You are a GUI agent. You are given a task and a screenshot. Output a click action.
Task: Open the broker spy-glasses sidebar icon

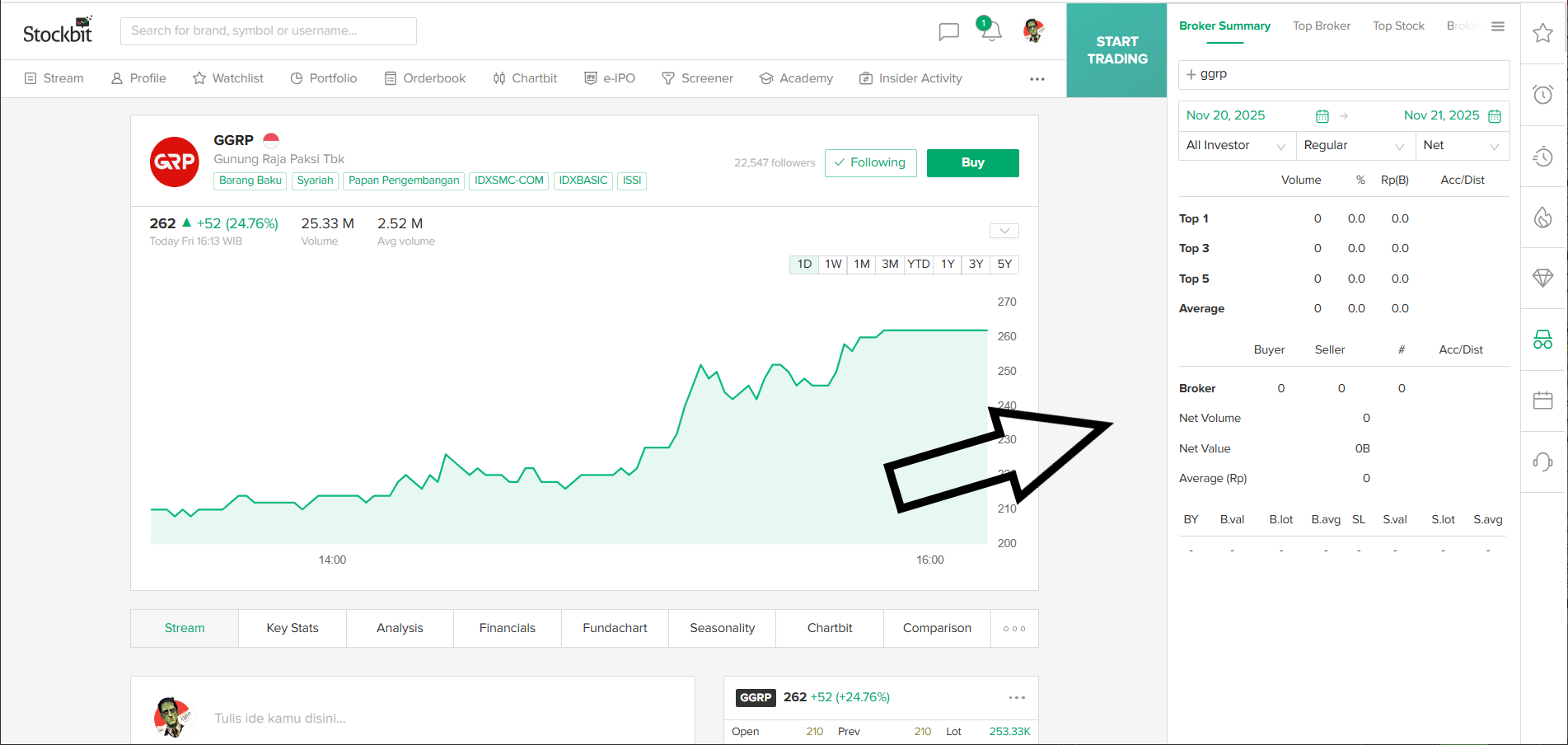pyautogui.click(x=1543, y=340)
